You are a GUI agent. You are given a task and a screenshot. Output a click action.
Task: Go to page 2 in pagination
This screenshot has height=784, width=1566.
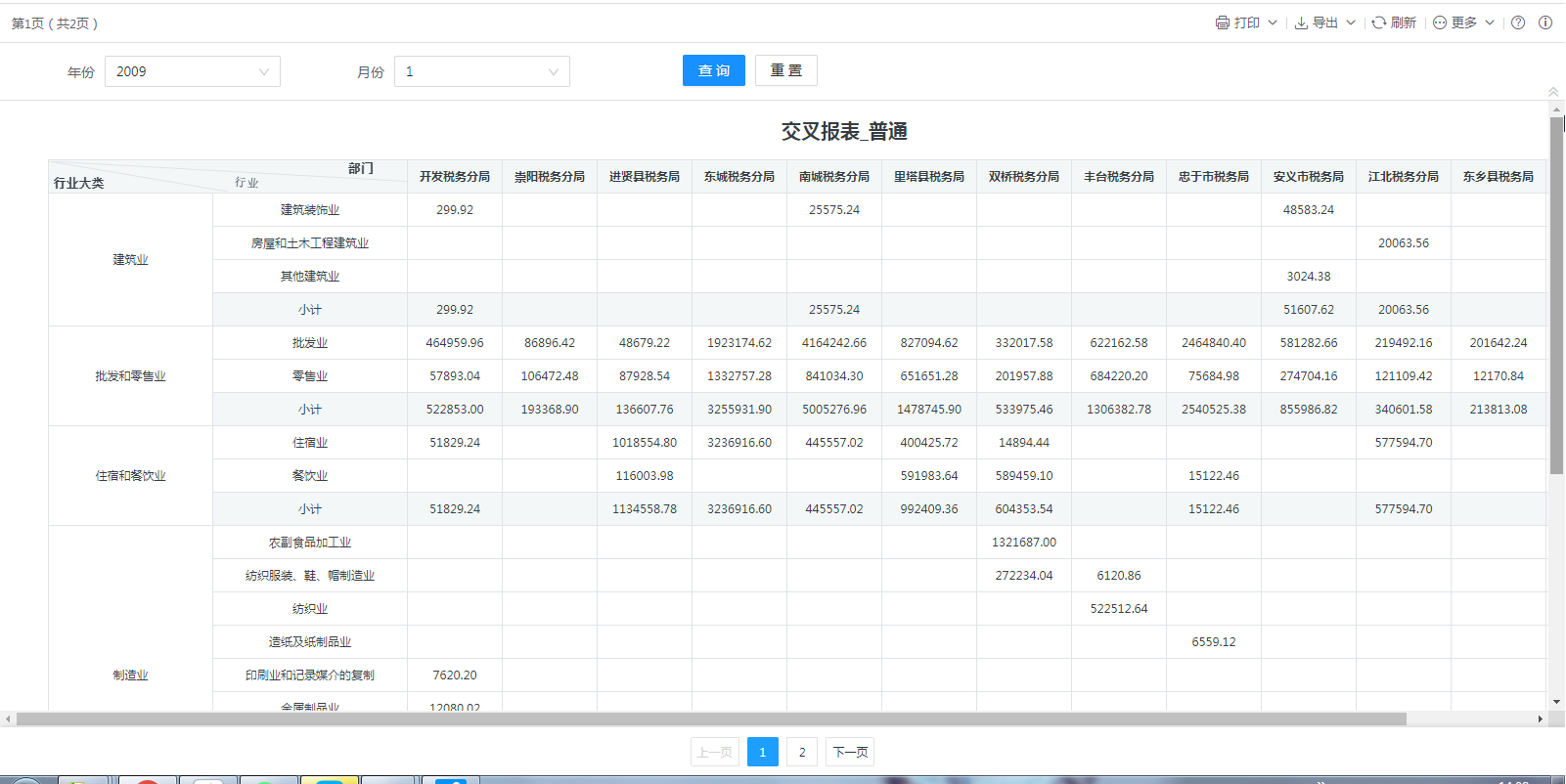tap(802, 752)
